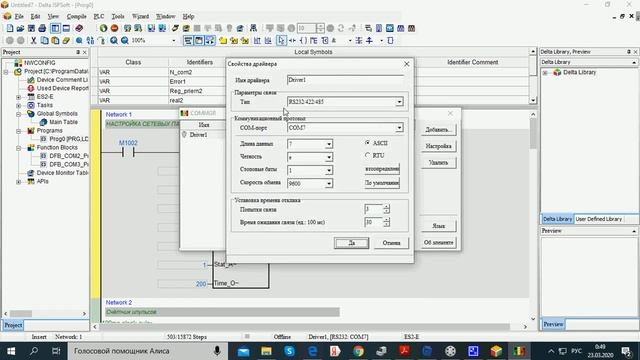Click the Язык button in COMMGR window

click(438, 226)
